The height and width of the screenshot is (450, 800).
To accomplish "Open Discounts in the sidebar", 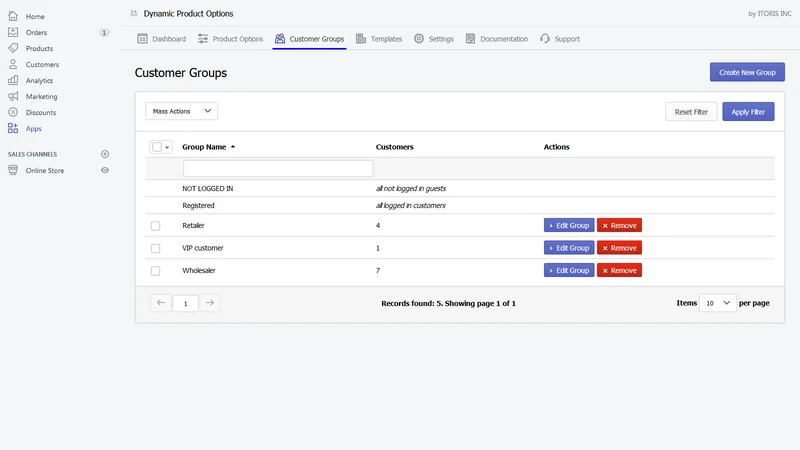I will (41, 112).
